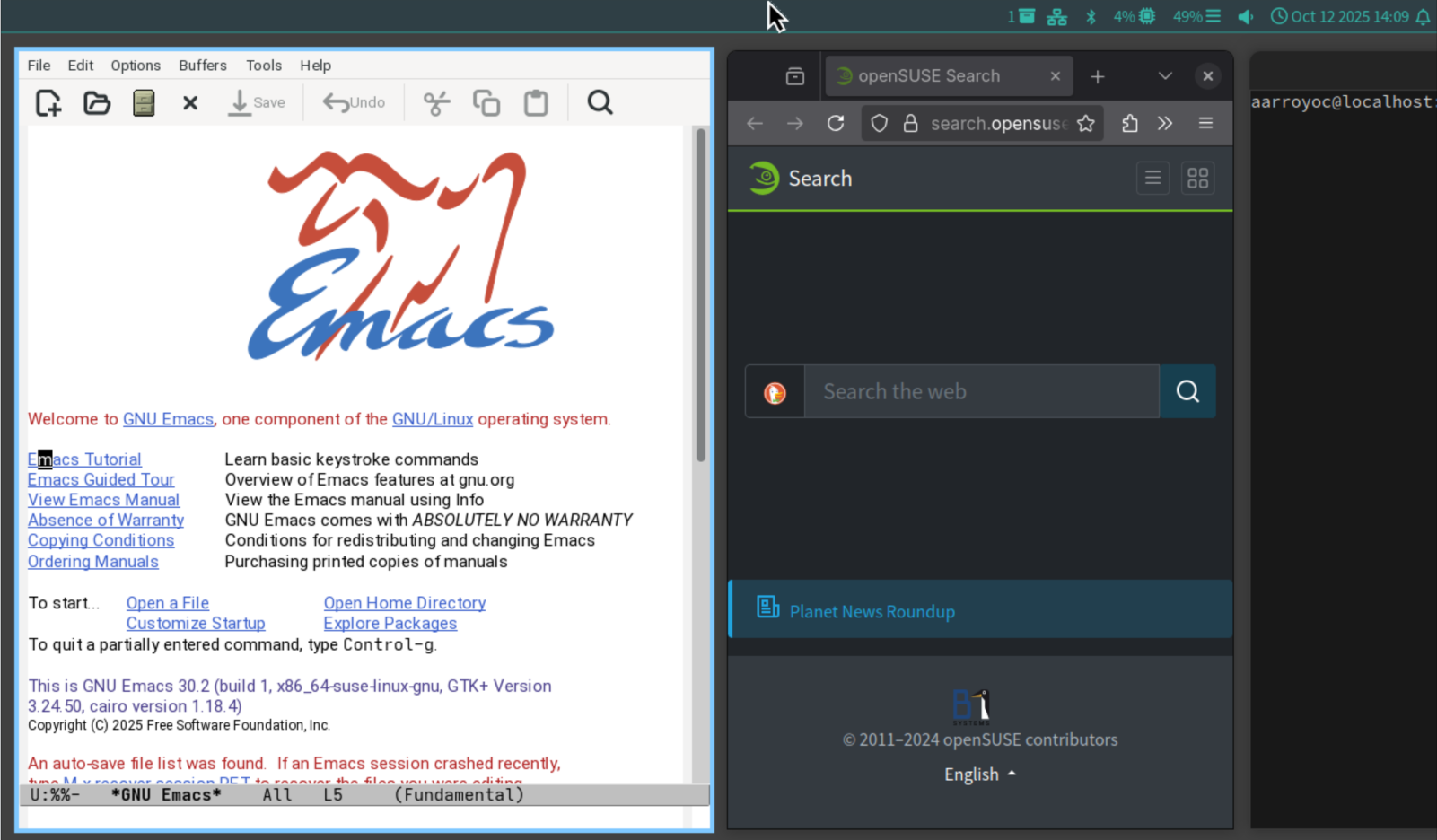Click the volume speaker icon in system tray
This screenshot has width=1437, height=840.
point(1246,17)
